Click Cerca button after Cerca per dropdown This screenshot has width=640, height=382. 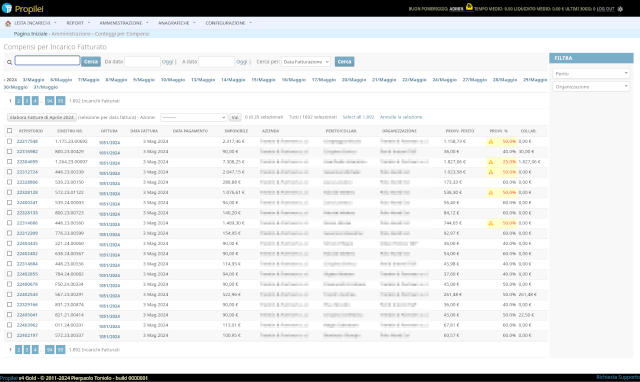click(x=344, y=62)
